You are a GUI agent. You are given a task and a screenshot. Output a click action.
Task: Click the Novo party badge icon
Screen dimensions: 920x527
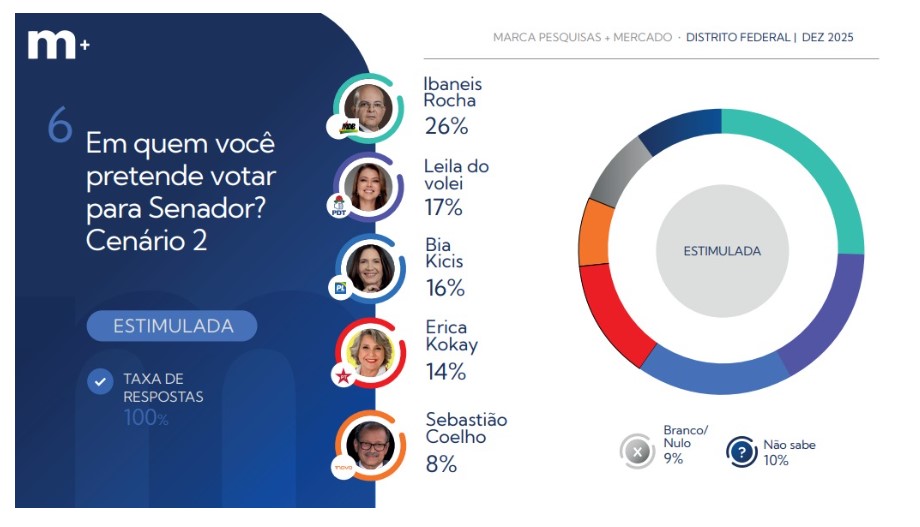[341, 467]
